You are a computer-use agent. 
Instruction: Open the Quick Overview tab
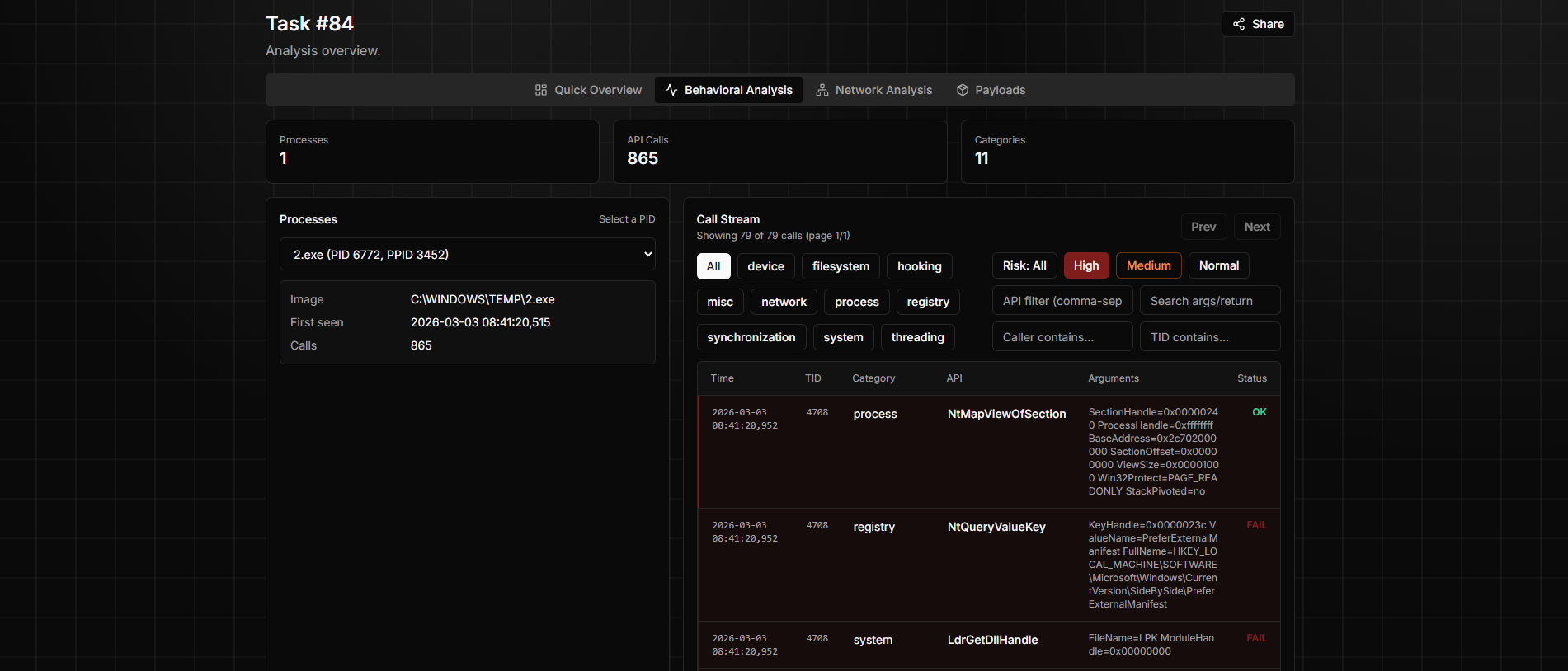click(588, 90)
